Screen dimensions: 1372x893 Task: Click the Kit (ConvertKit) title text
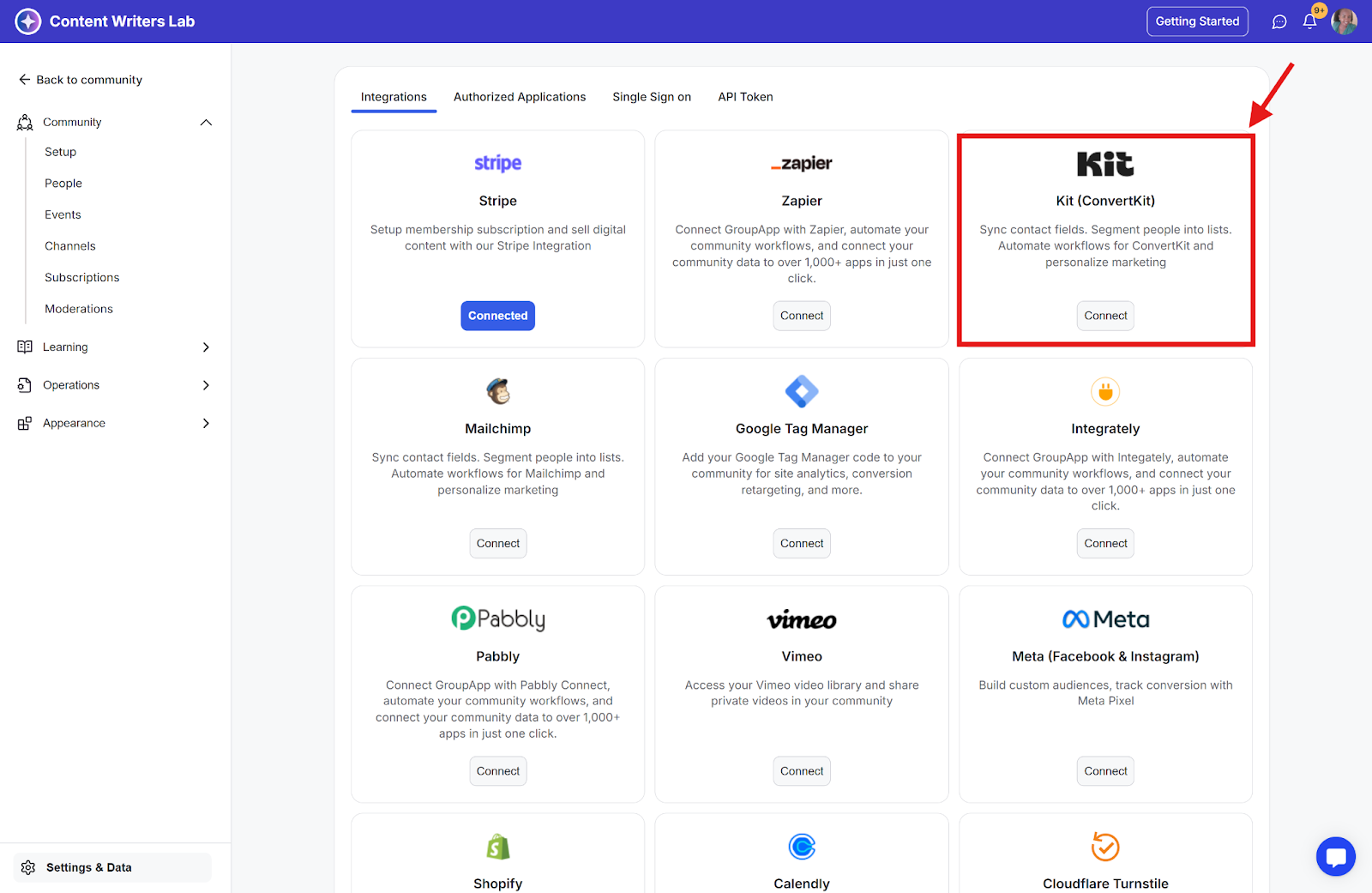[x=1105, y=201]
